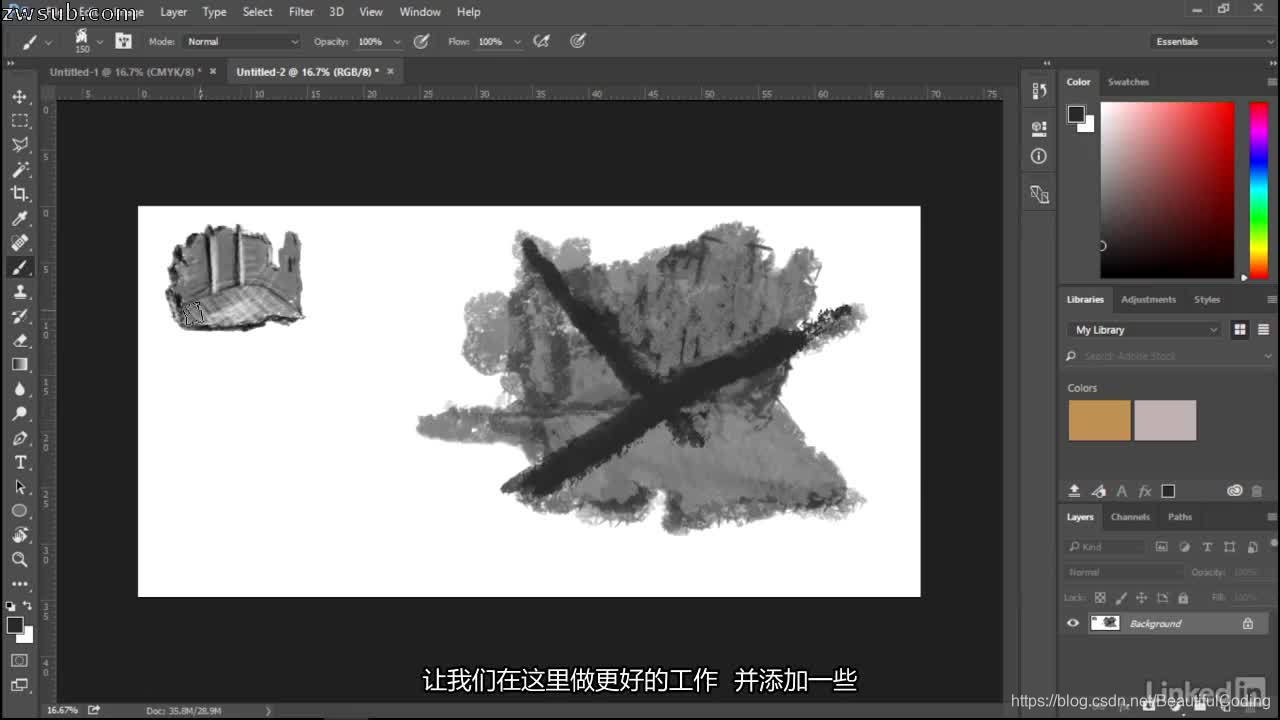
Task: Select the Type tool
Action: point(20,462)
